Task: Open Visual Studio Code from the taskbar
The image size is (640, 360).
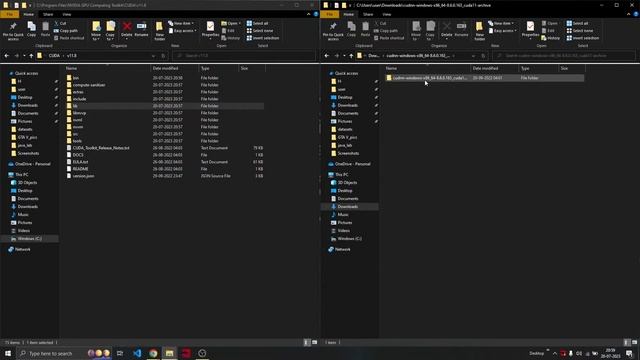Action: pos(137,353)
